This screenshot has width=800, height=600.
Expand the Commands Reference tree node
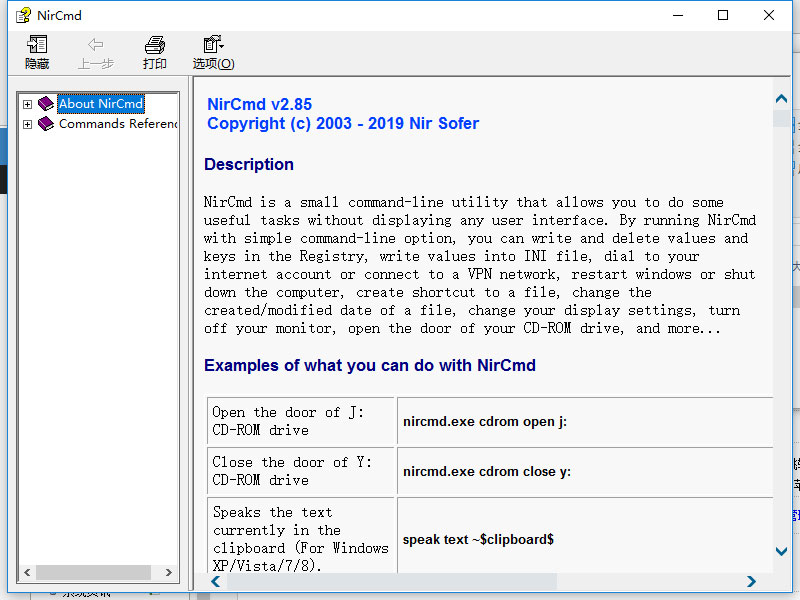pyautogui.click(x=28, y=124)
